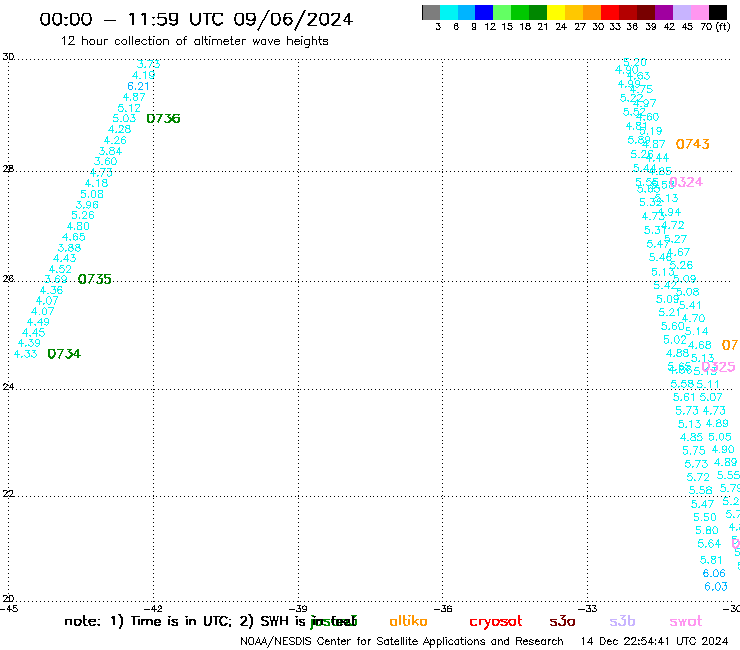Click the wave height value 3.60

pos(106,161)
